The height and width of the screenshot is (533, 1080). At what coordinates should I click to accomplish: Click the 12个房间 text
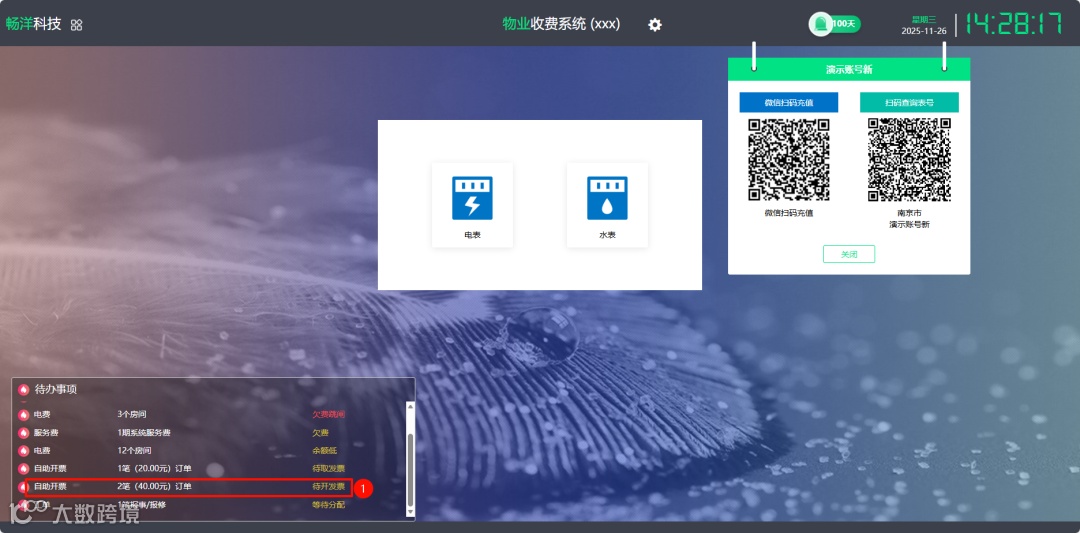point(134,451)
